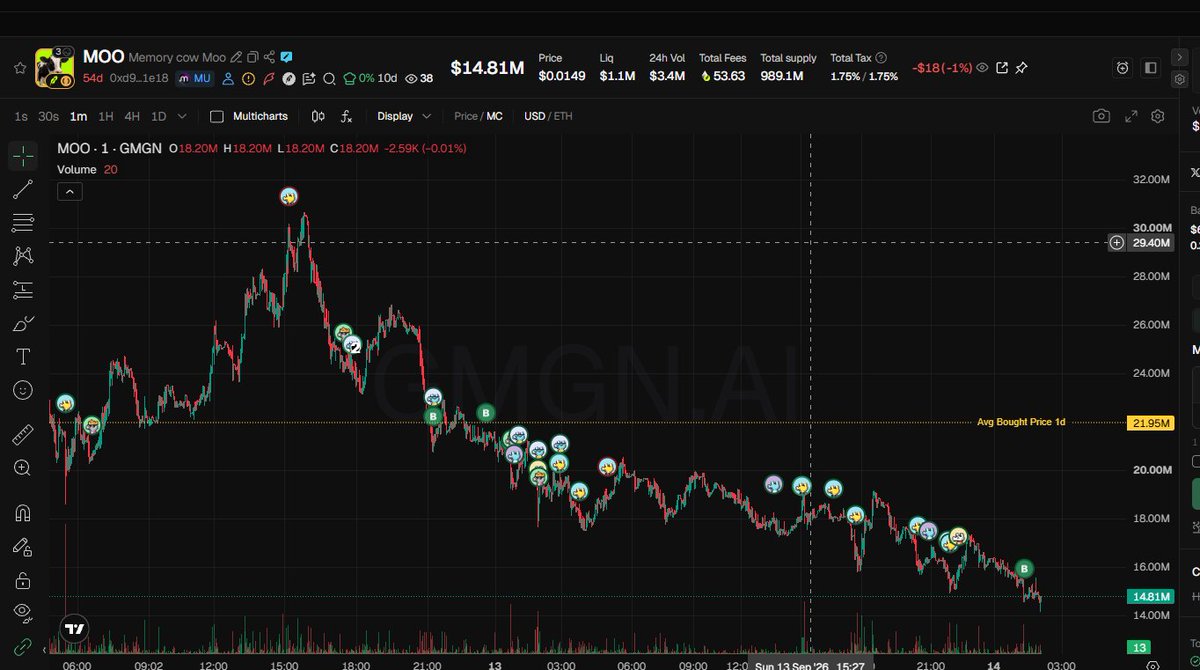
Task: Select the 1m timeframe
Action: click(x=78, y=116)
